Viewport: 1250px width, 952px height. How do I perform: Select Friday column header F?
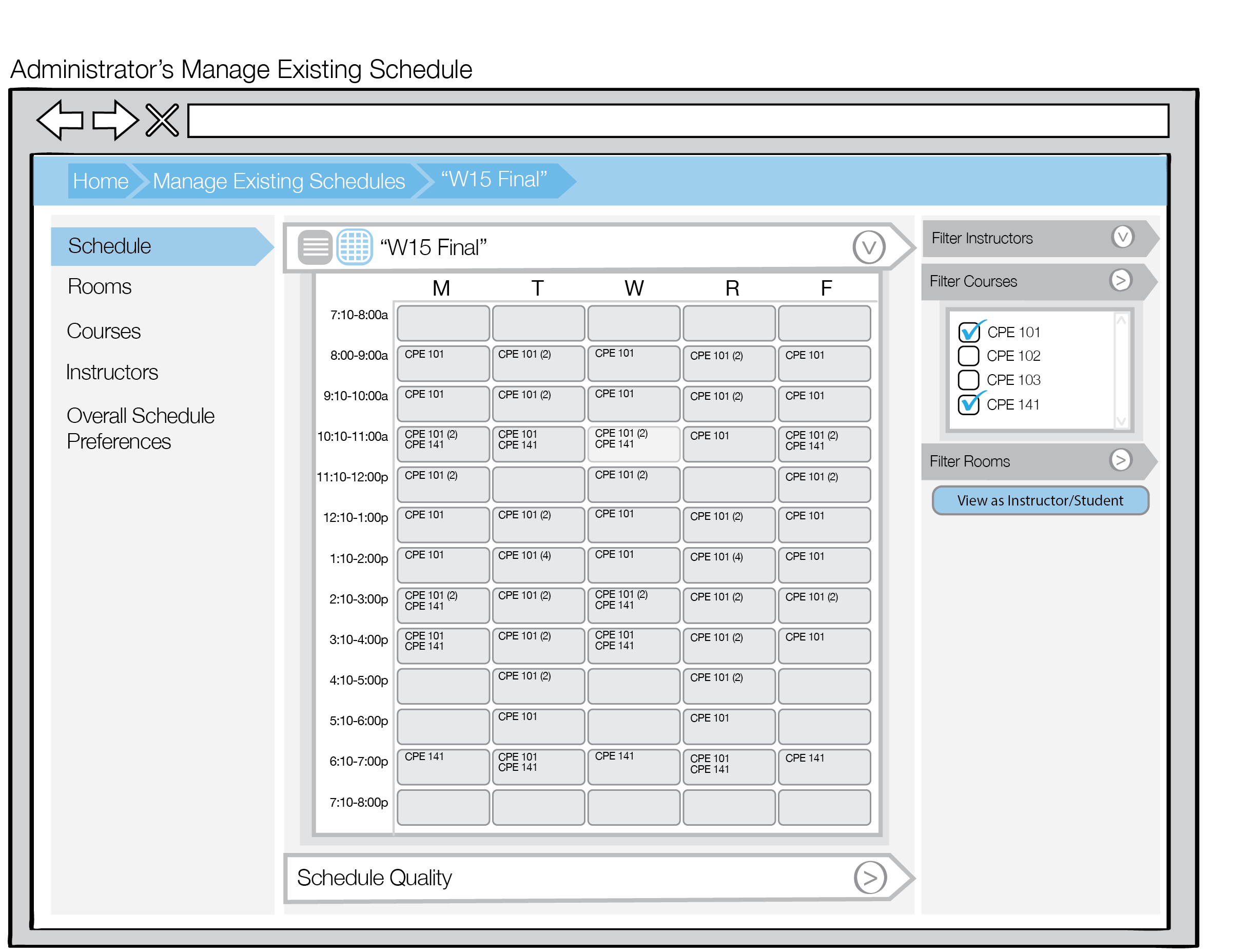826,288
